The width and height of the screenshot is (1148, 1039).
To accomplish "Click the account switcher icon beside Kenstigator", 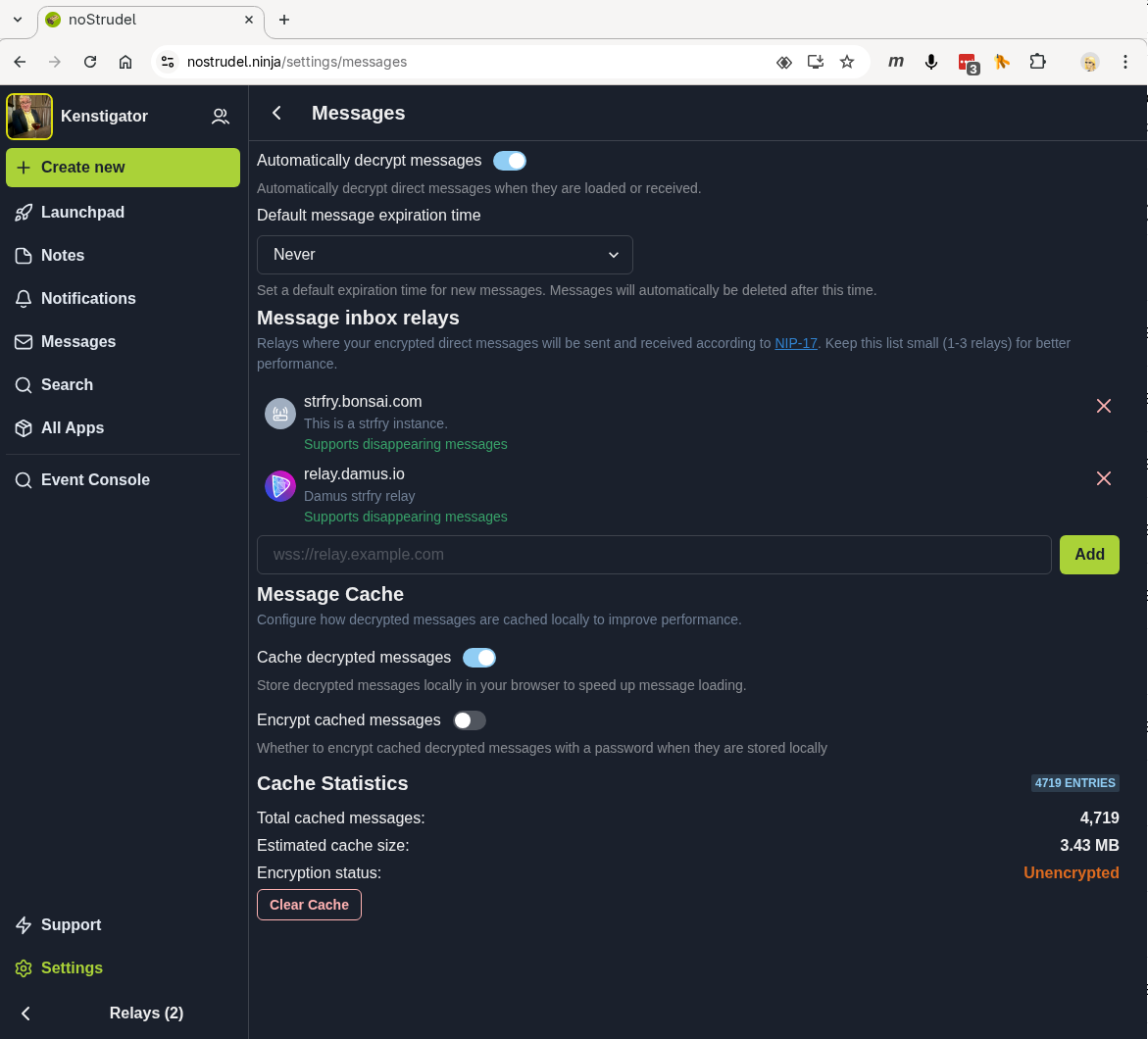I will click(221, 117).
